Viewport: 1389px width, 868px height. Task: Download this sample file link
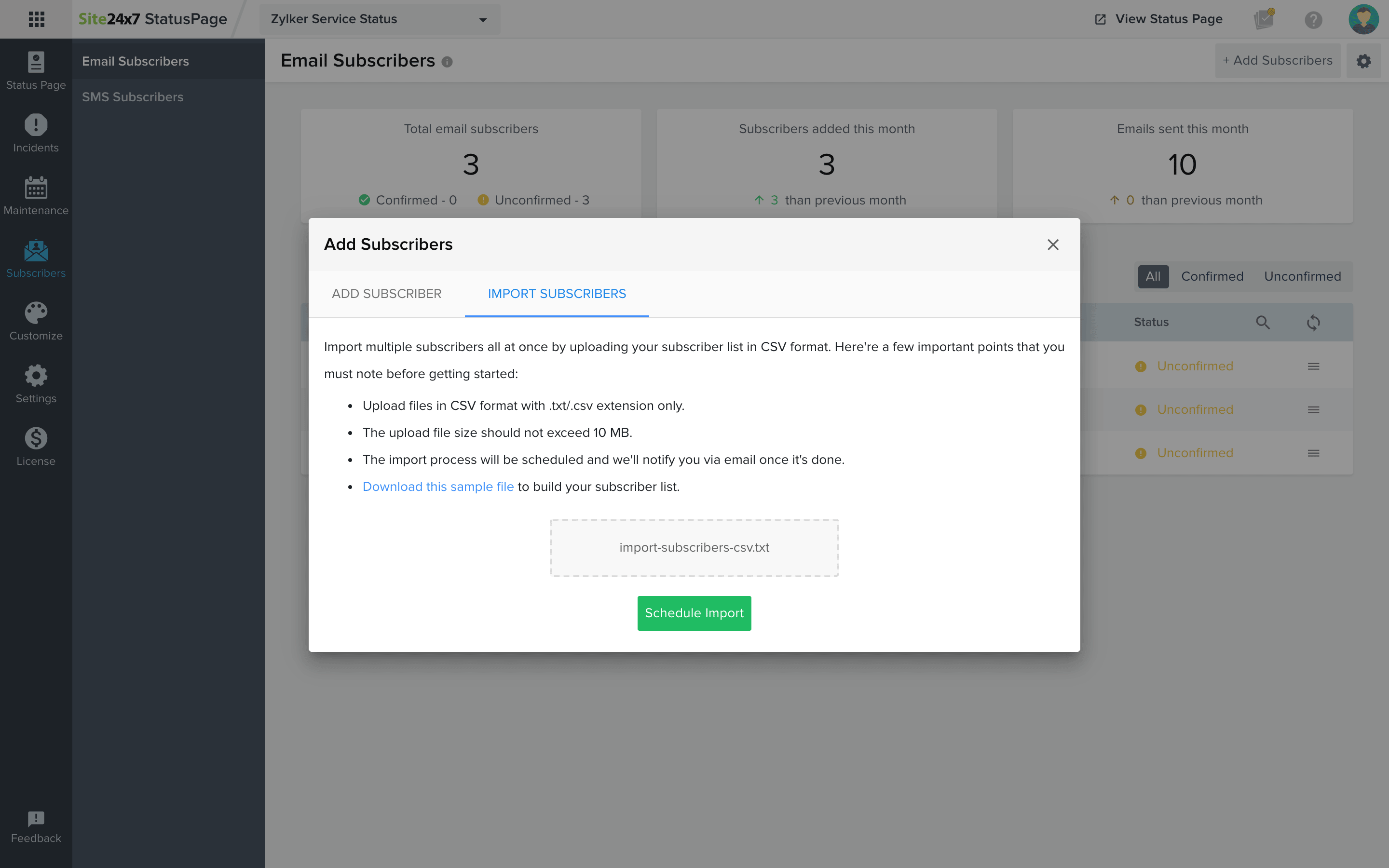coord(438,486)
